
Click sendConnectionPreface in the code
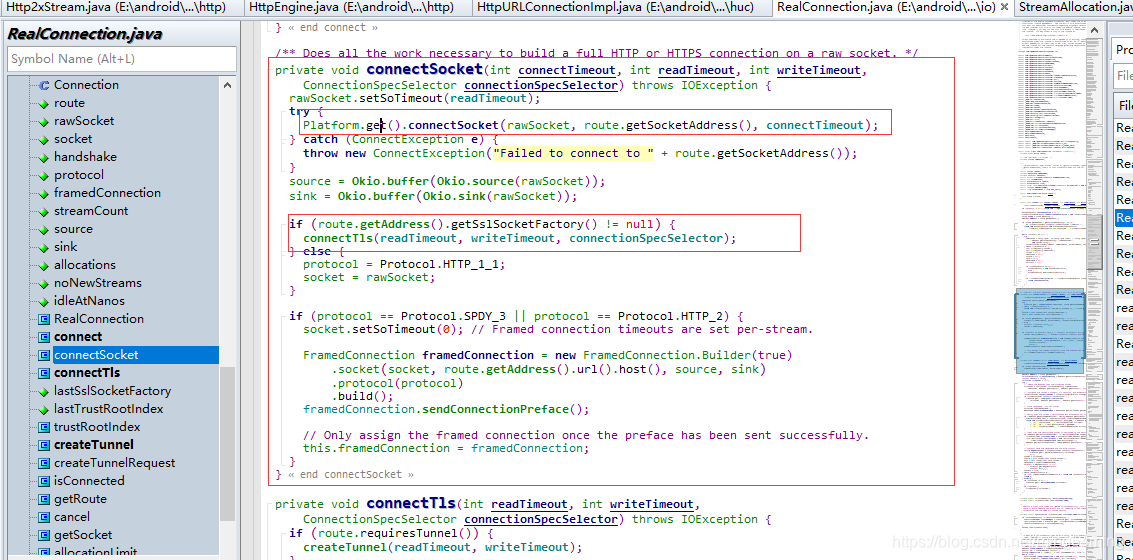coord(497,409)
